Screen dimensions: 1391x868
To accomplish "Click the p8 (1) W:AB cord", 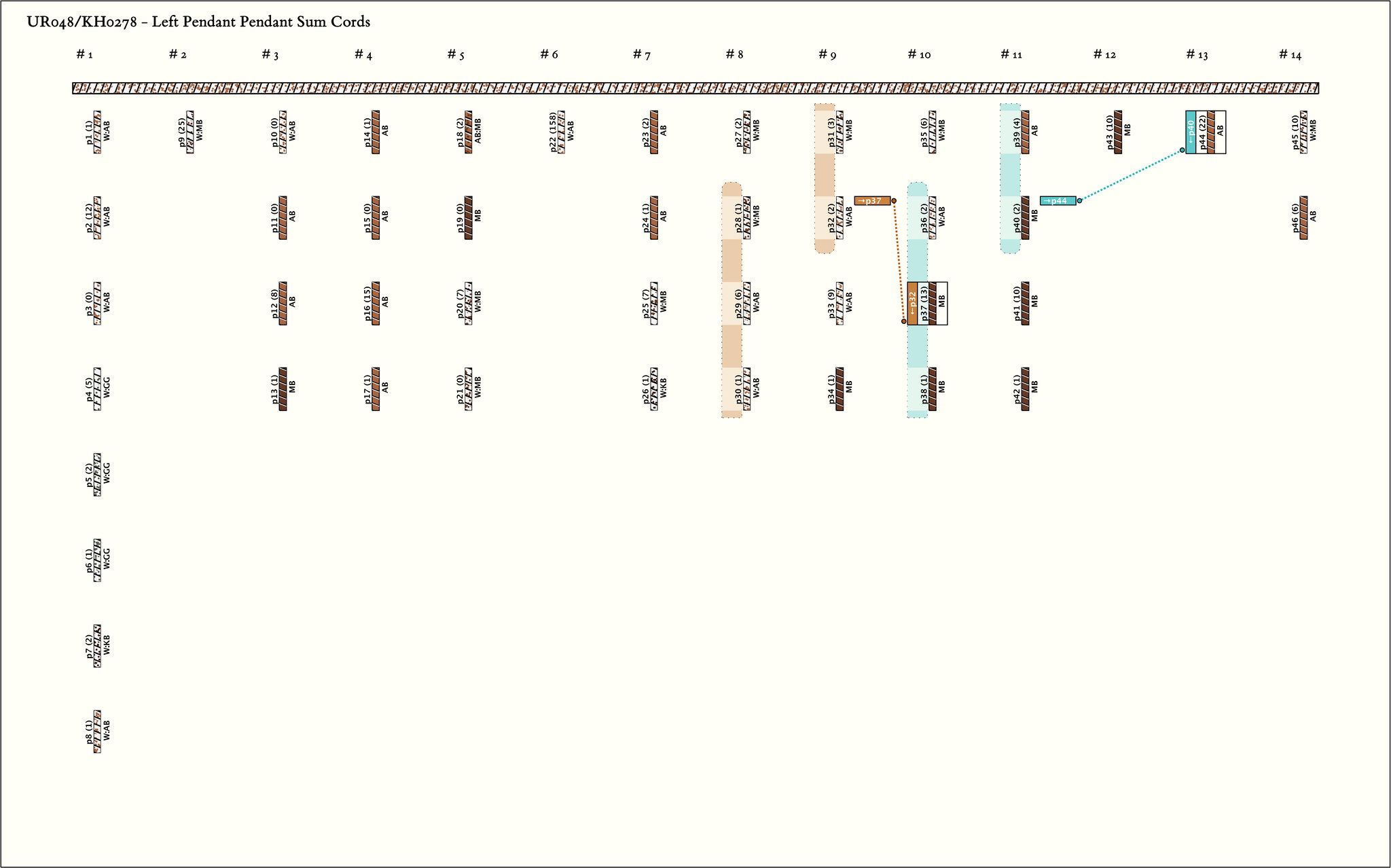I will (98, 731).
